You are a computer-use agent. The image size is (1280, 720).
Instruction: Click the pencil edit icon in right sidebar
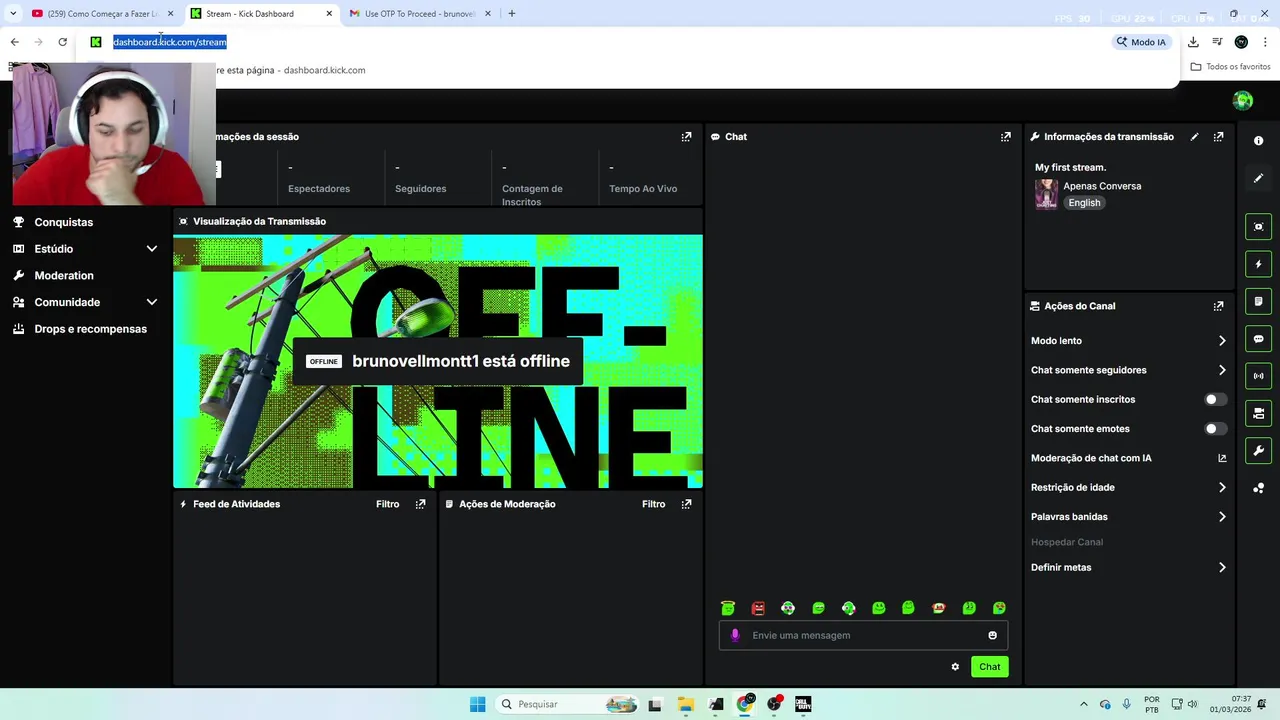pyautogui.click(x=1258, y=178)
